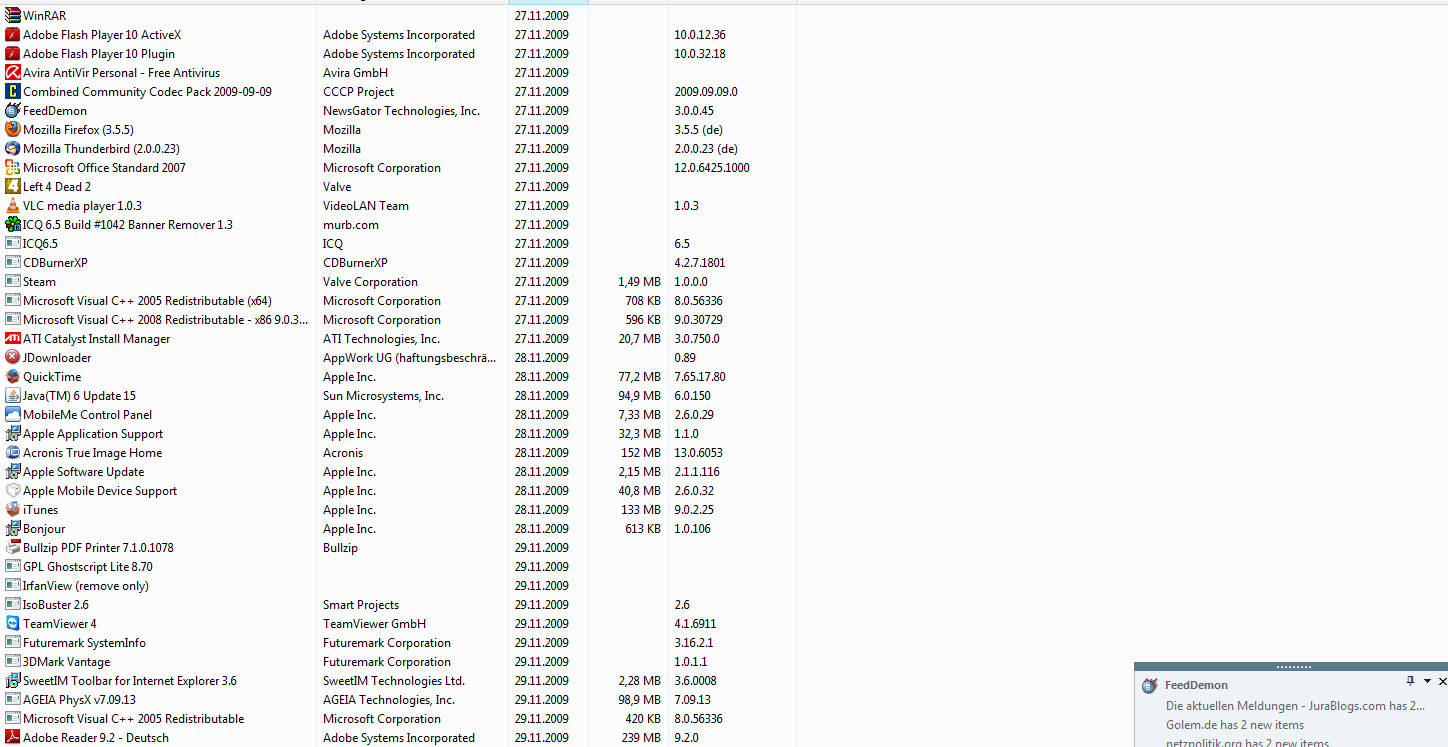
Task: Select the Apple Software Update icon
Action: pos(12,472)
